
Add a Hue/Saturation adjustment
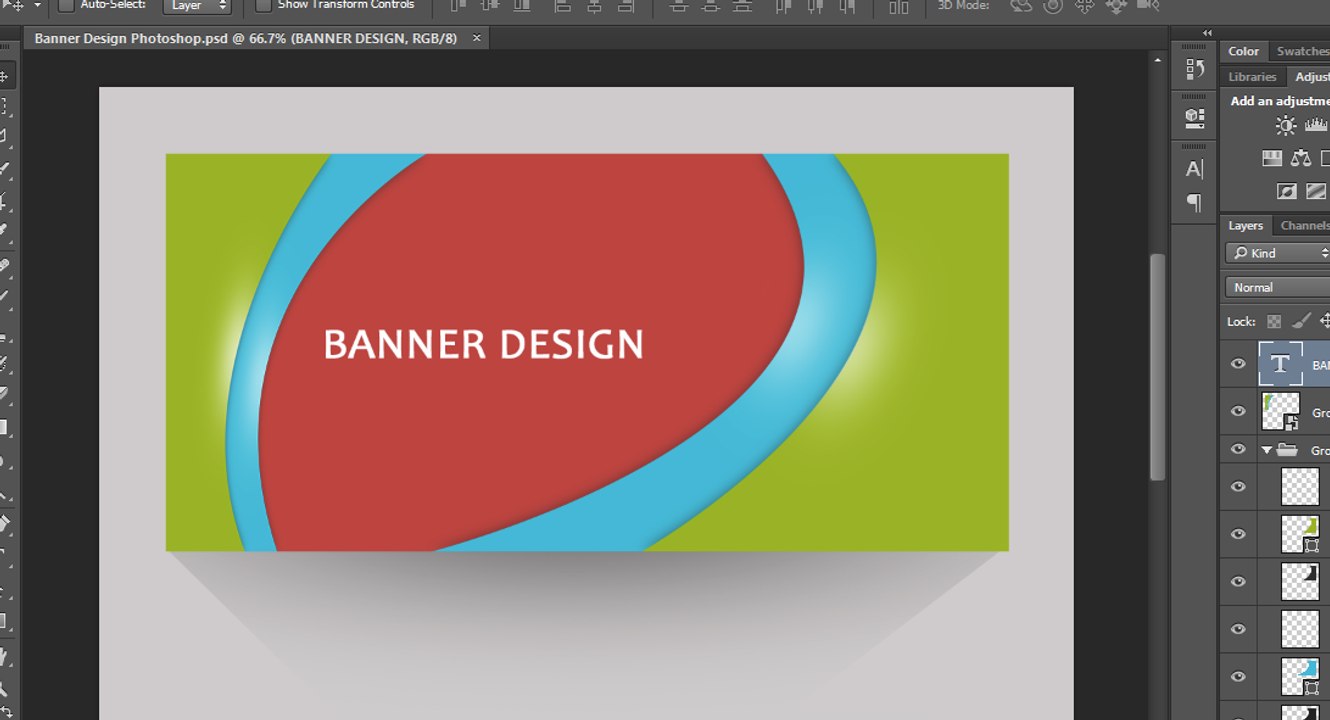click(x=1271, y=158)
